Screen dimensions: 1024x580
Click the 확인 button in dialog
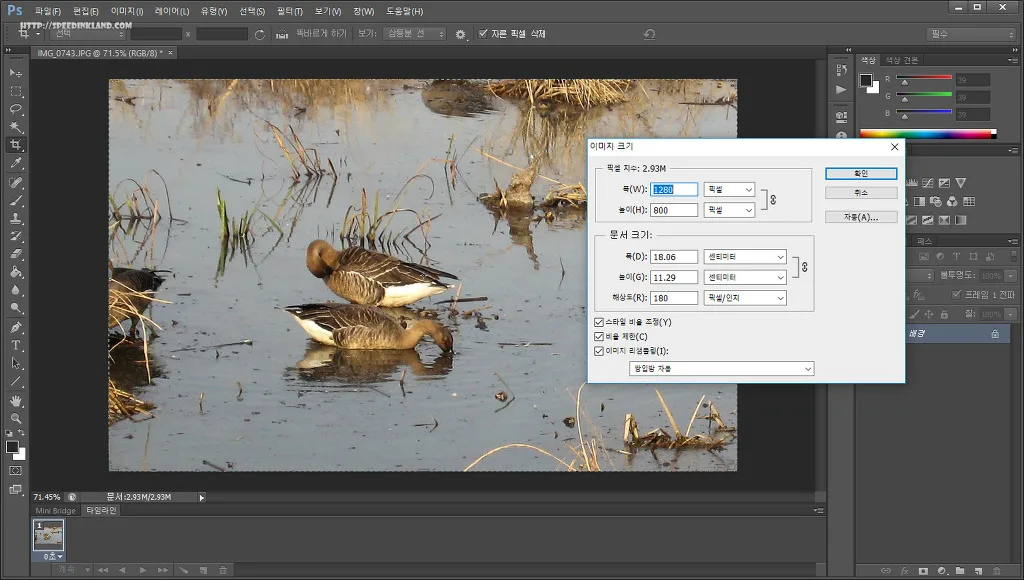click(x=861, y=174)
